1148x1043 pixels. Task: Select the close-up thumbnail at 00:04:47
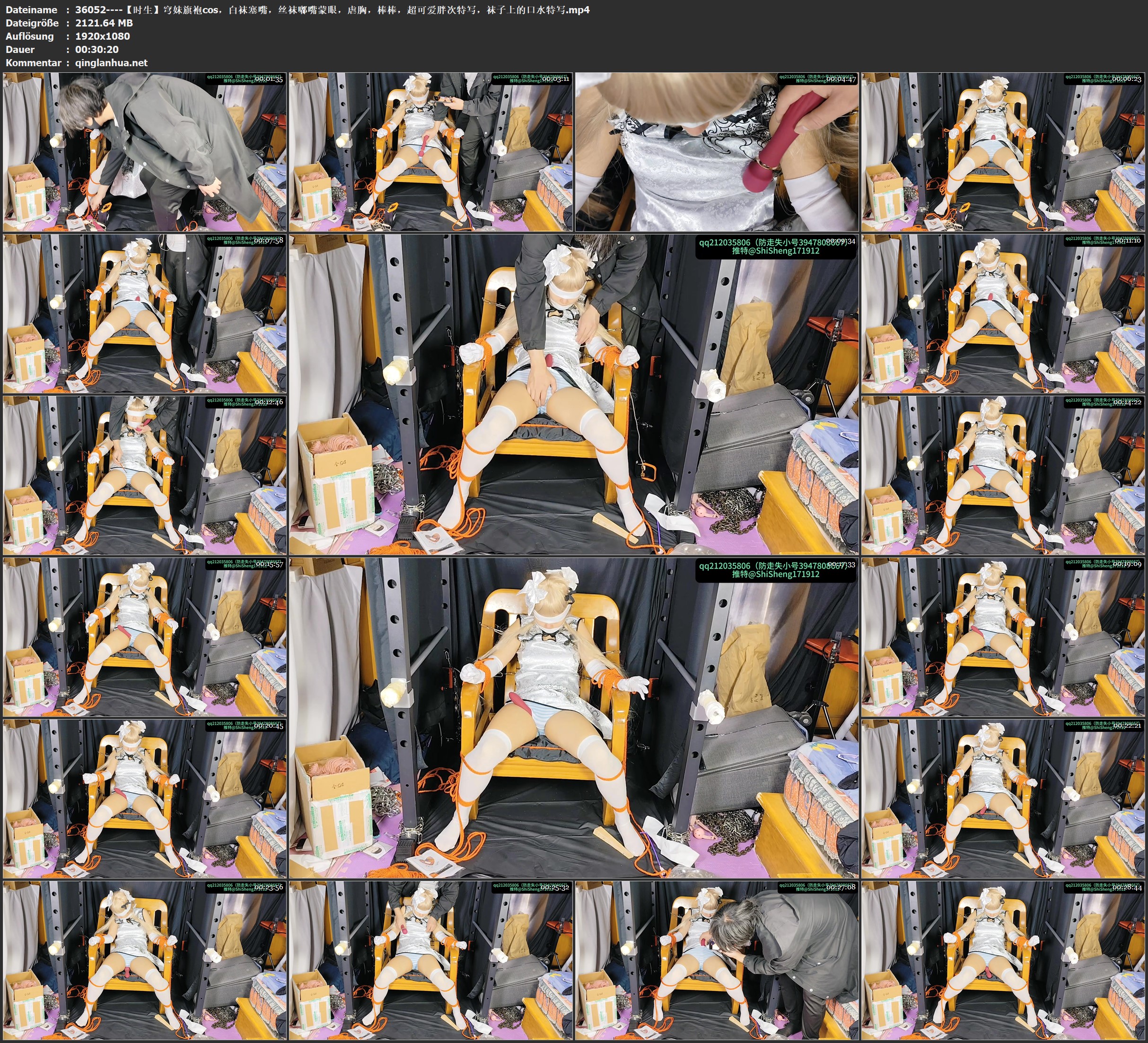pos(717,152)
